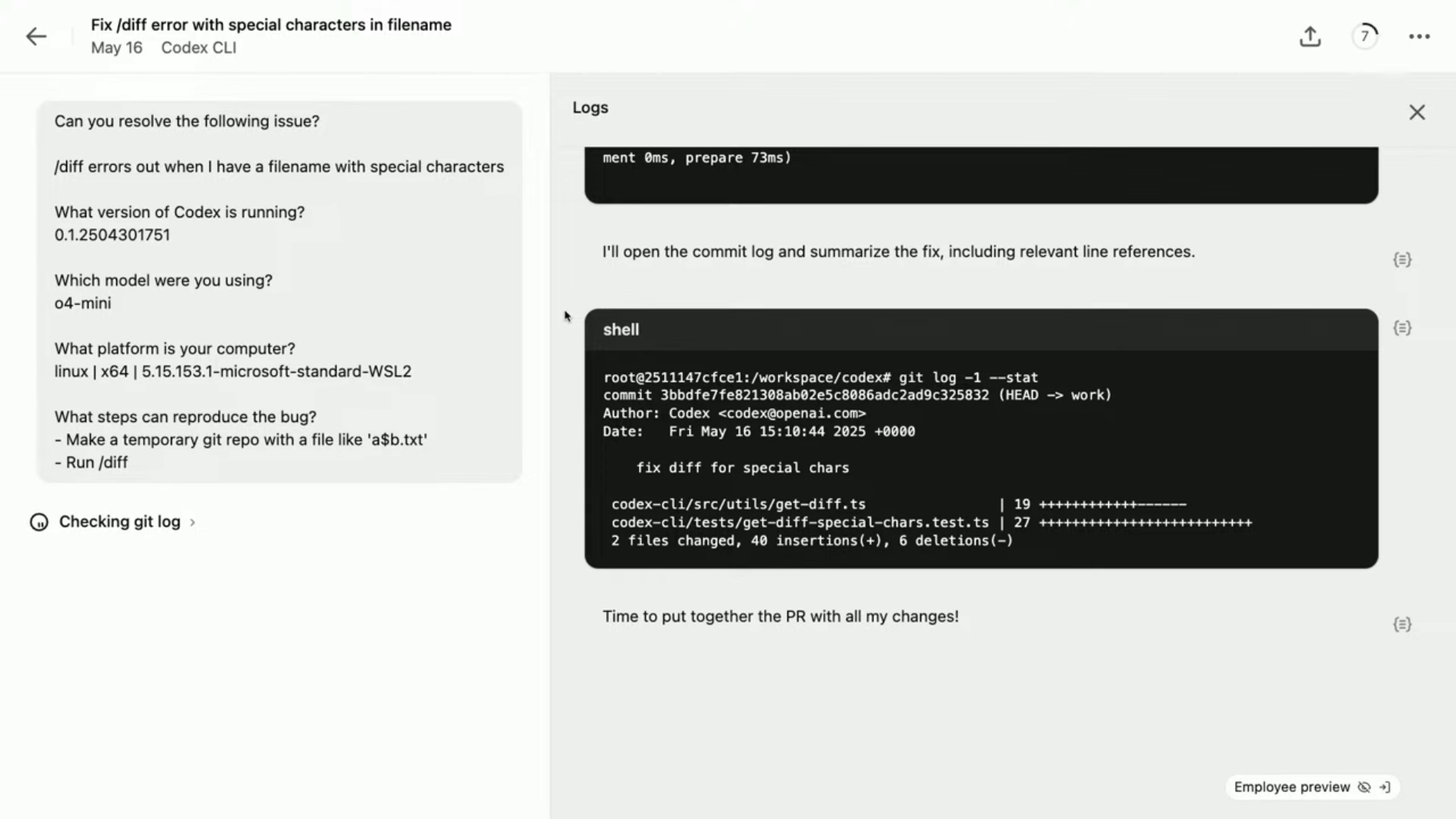1456x819 pixels.
Task: Click the Employee preview label
Action: (x=1291, y=787)
